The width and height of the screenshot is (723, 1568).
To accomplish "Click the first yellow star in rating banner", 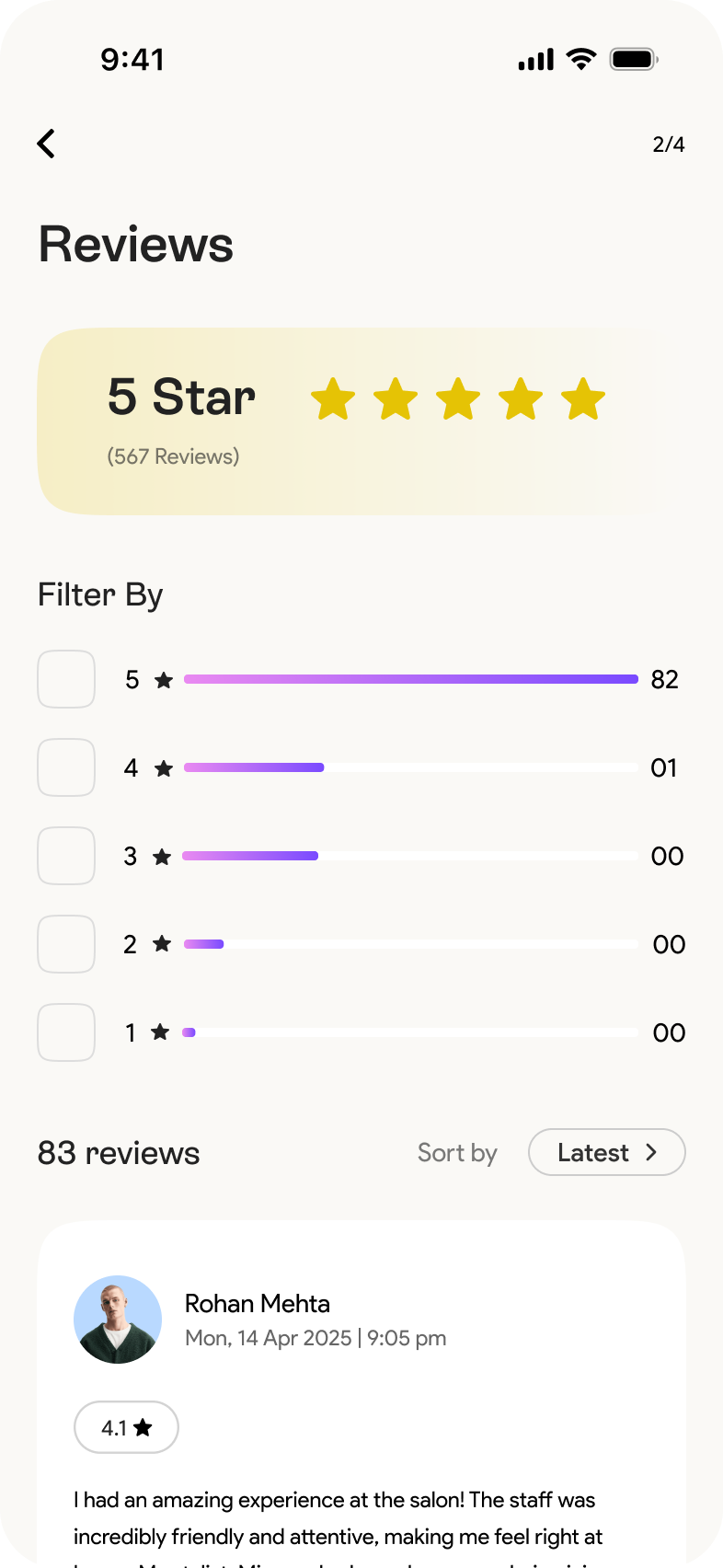I will pyautogui.click(x=333, y=399).
